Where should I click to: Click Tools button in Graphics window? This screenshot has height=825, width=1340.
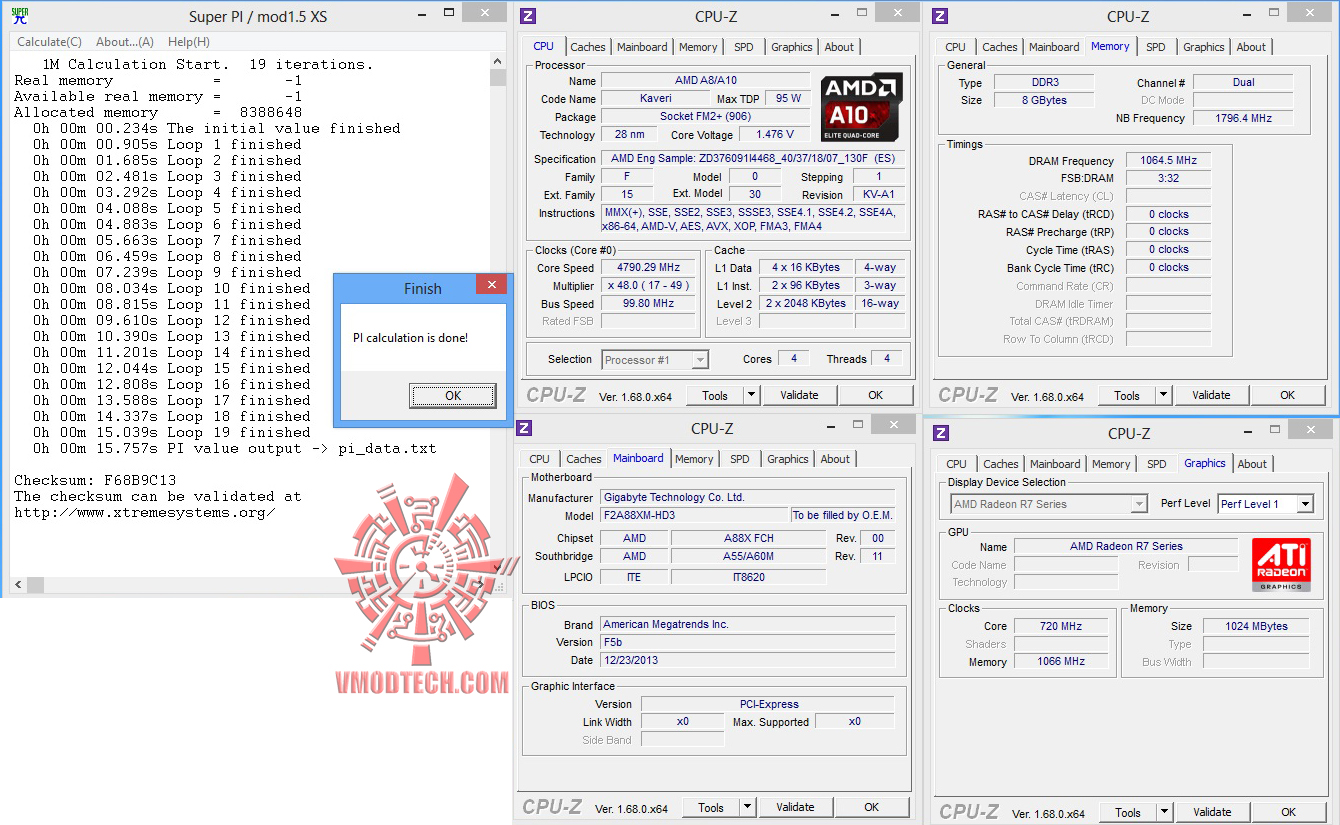1128,812
